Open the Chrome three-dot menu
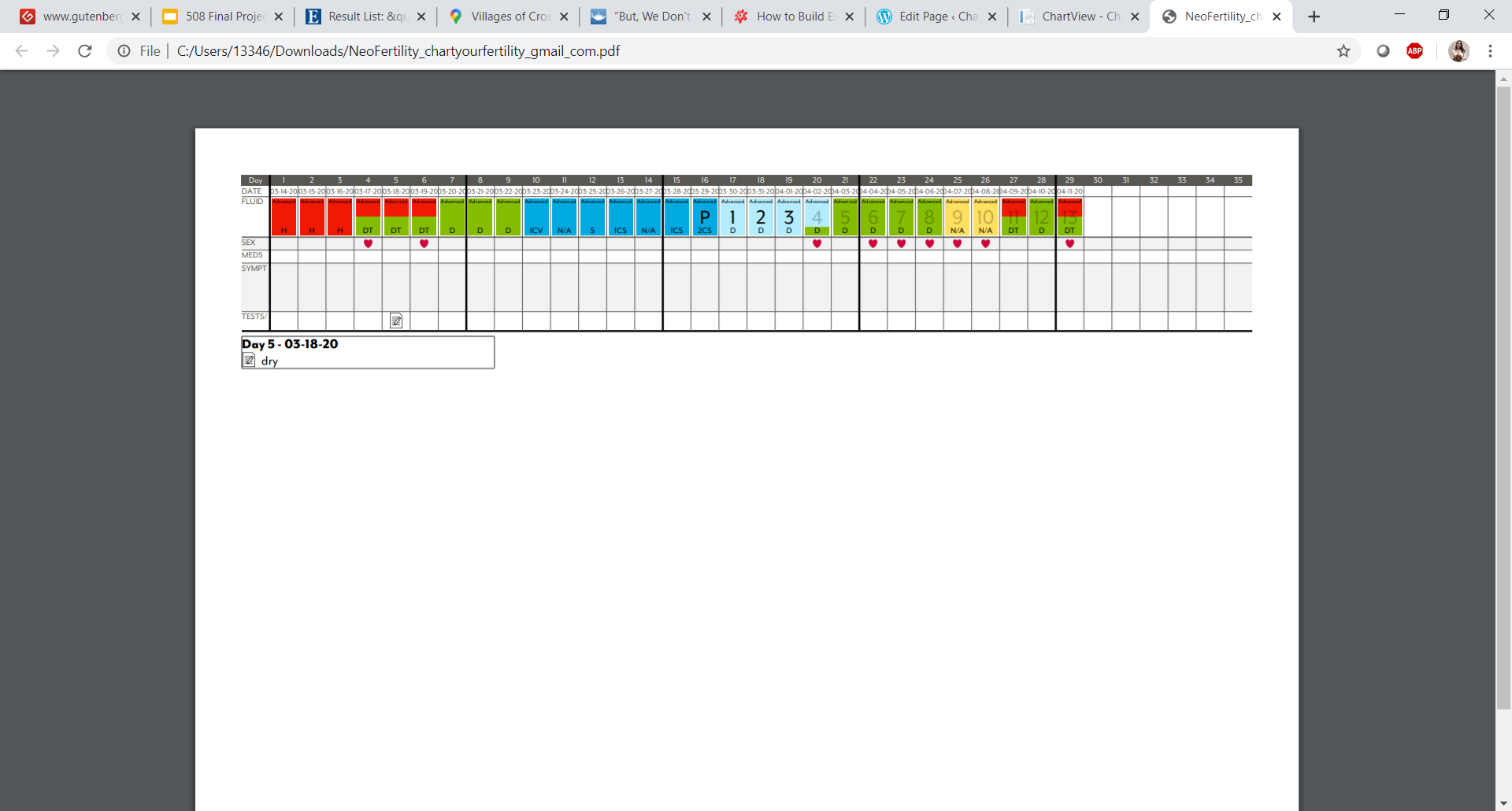The width and height of the screenshot is (1512, 811). [x=1490, y=51]
